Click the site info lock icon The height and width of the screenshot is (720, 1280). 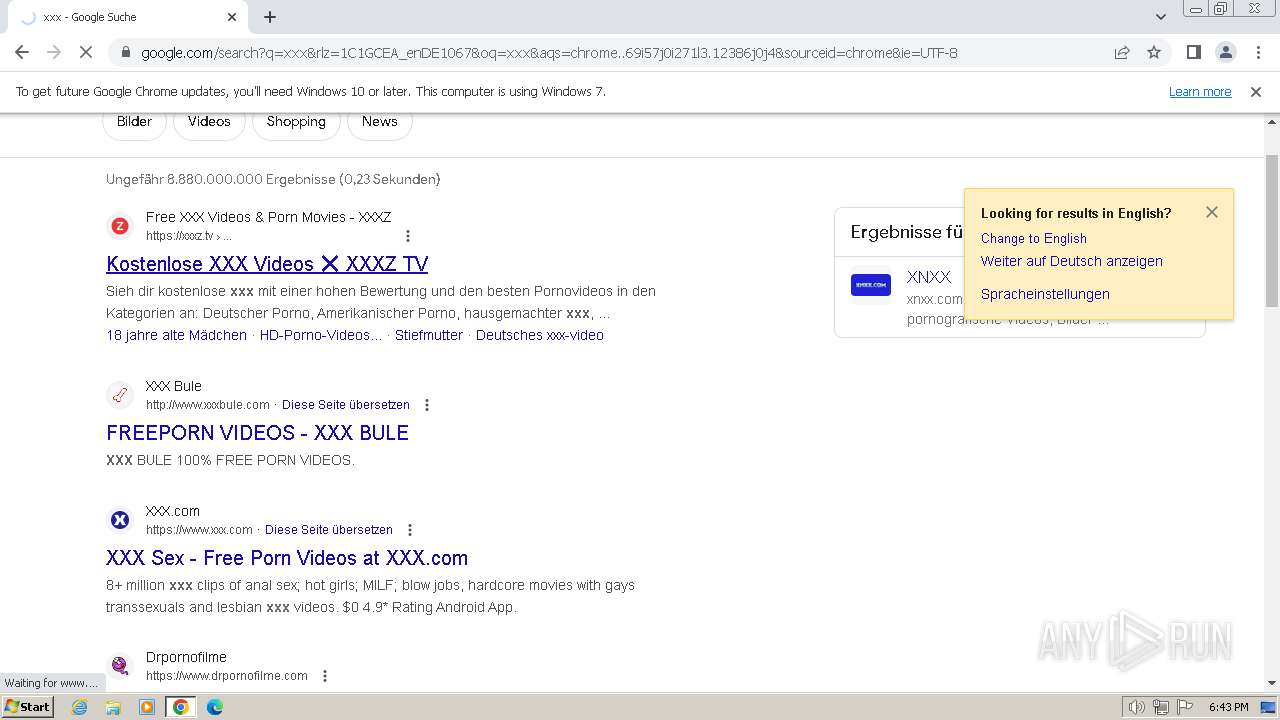(x=125, y=52)
